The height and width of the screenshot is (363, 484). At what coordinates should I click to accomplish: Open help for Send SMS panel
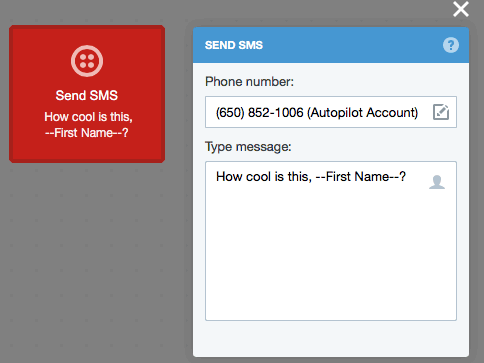(451, 45)
